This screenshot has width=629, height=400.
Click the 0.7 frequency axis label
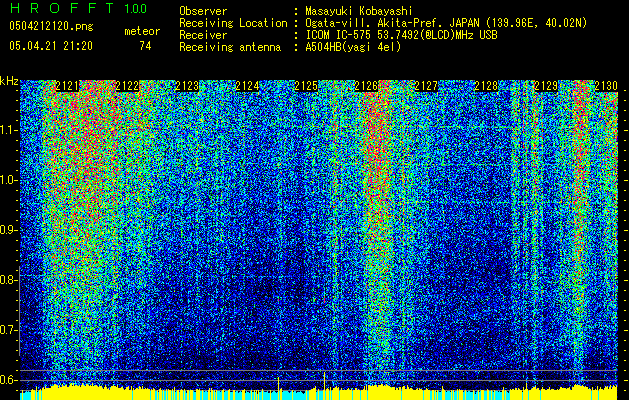tap(8, 330)
